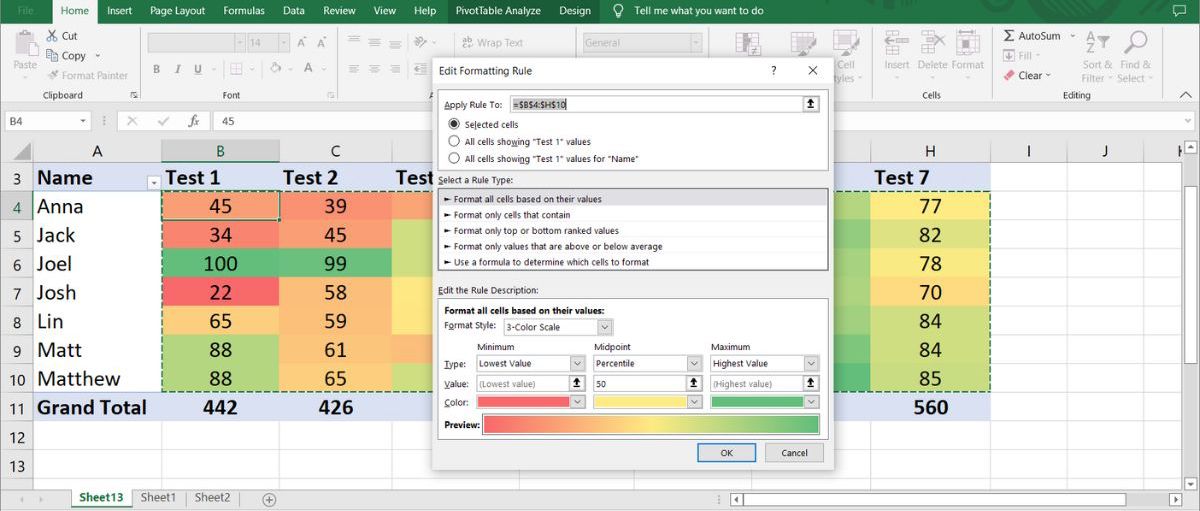Switch to Sheet2 tab
This screenshot has width=1200, height=511.
[x=212, y=497]
